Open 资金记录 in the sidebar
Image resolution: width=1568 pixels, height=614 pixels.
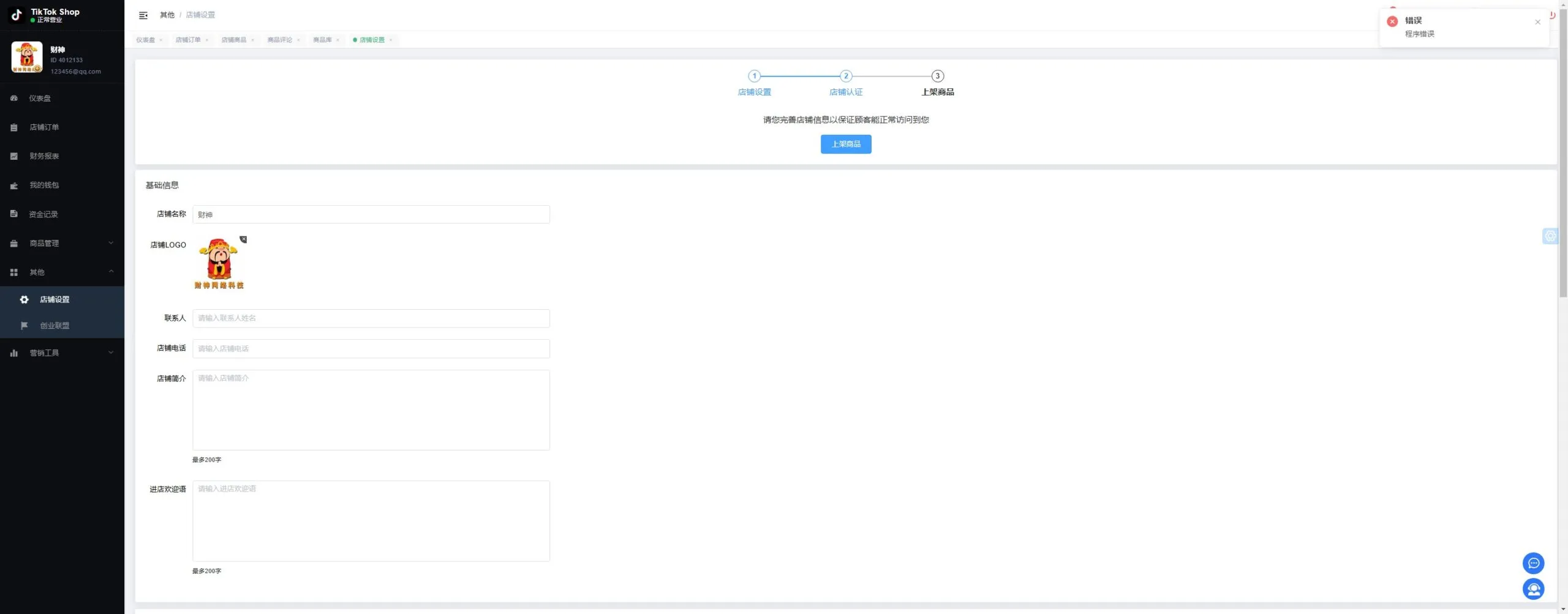pyautogui.click(x=62, y=214)
